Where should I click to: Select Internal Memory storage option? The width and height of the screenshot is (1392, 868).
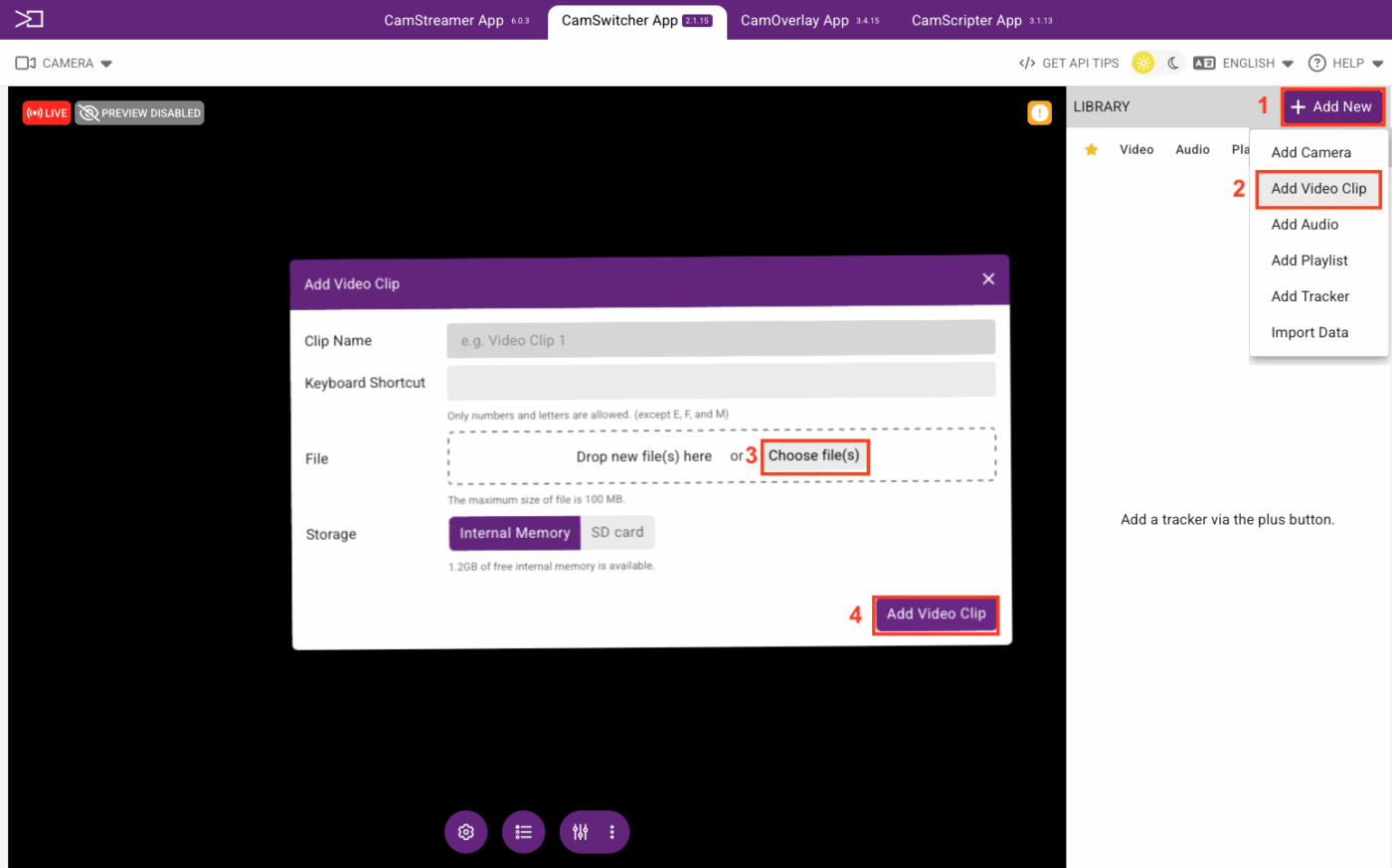(x=514, y=533)
